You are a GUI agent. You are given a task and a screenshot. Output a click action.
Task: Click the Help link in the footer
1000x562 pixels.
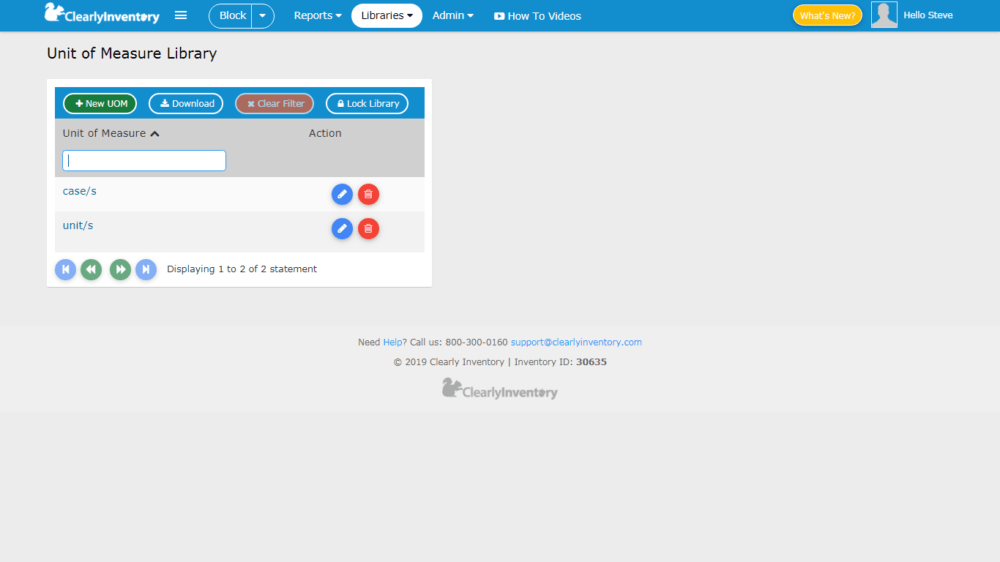pos(392,343)
